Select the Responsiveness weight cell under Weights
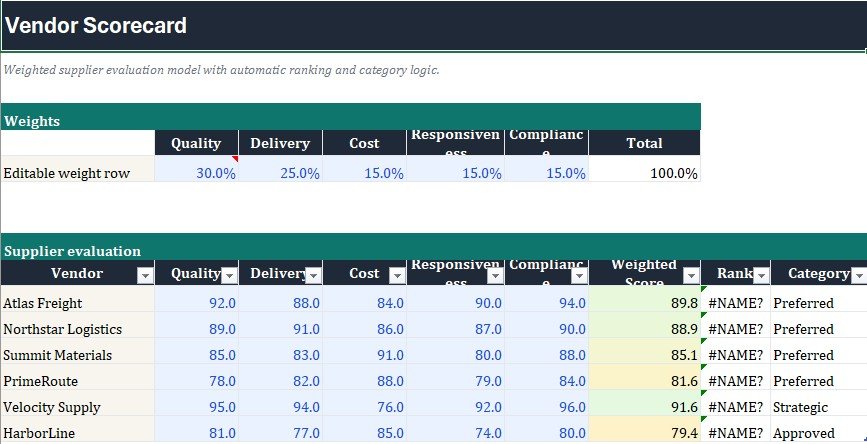Image resolution: width=867 pixels, height=444 pixels. pos(456,169)
